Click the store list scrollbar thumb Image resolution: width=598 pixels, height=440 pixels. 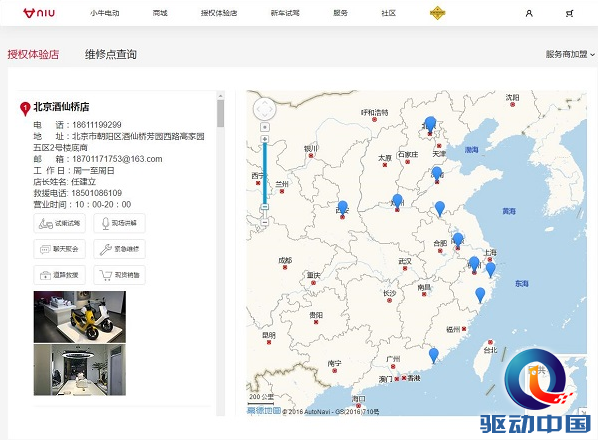220,113
